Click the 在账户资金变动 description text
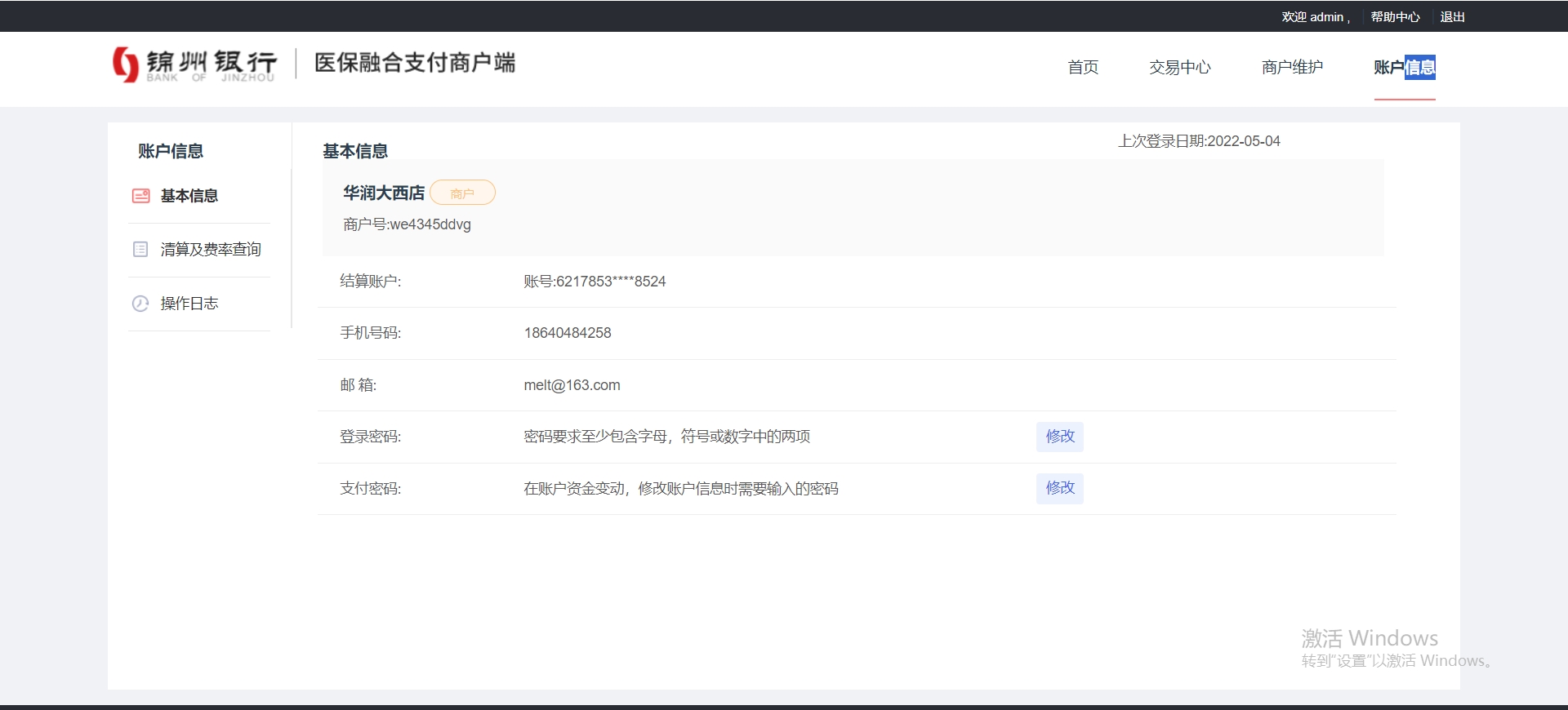 coord(681,489)
